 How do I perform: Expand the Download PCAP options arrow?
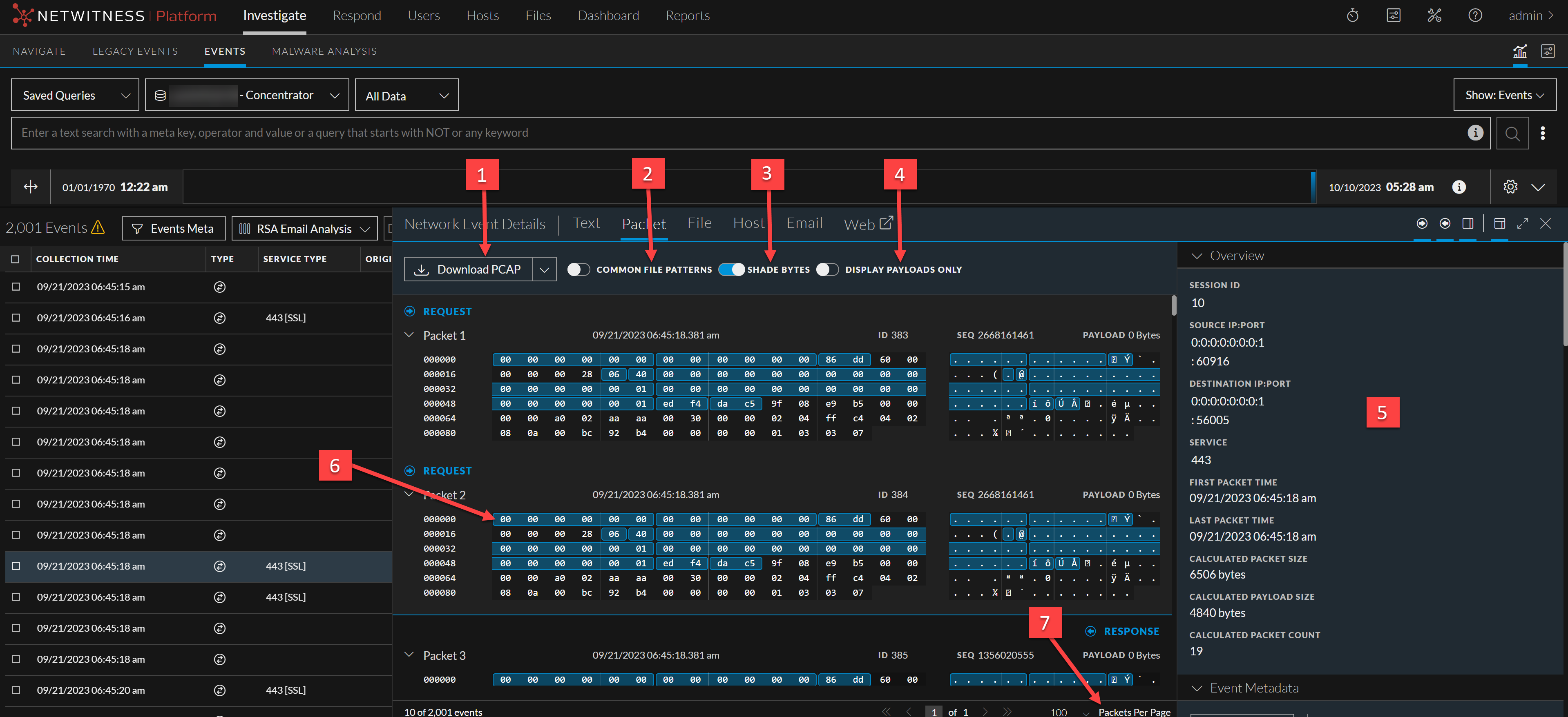coord(544,269)
